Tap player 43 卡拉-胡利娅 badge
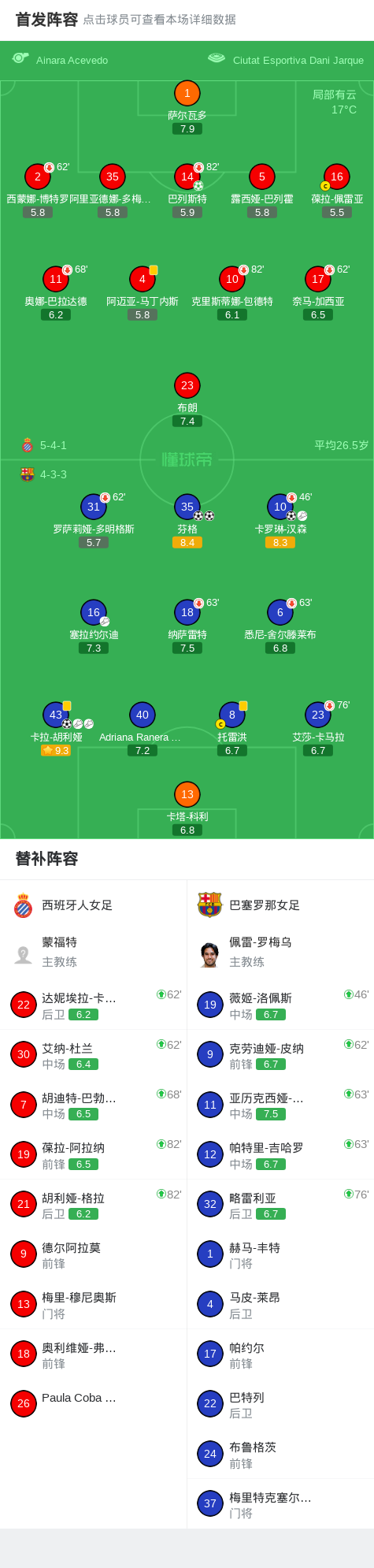Image resolution: width=374 pixels, height=1568 pixels. tap(56, 715)
